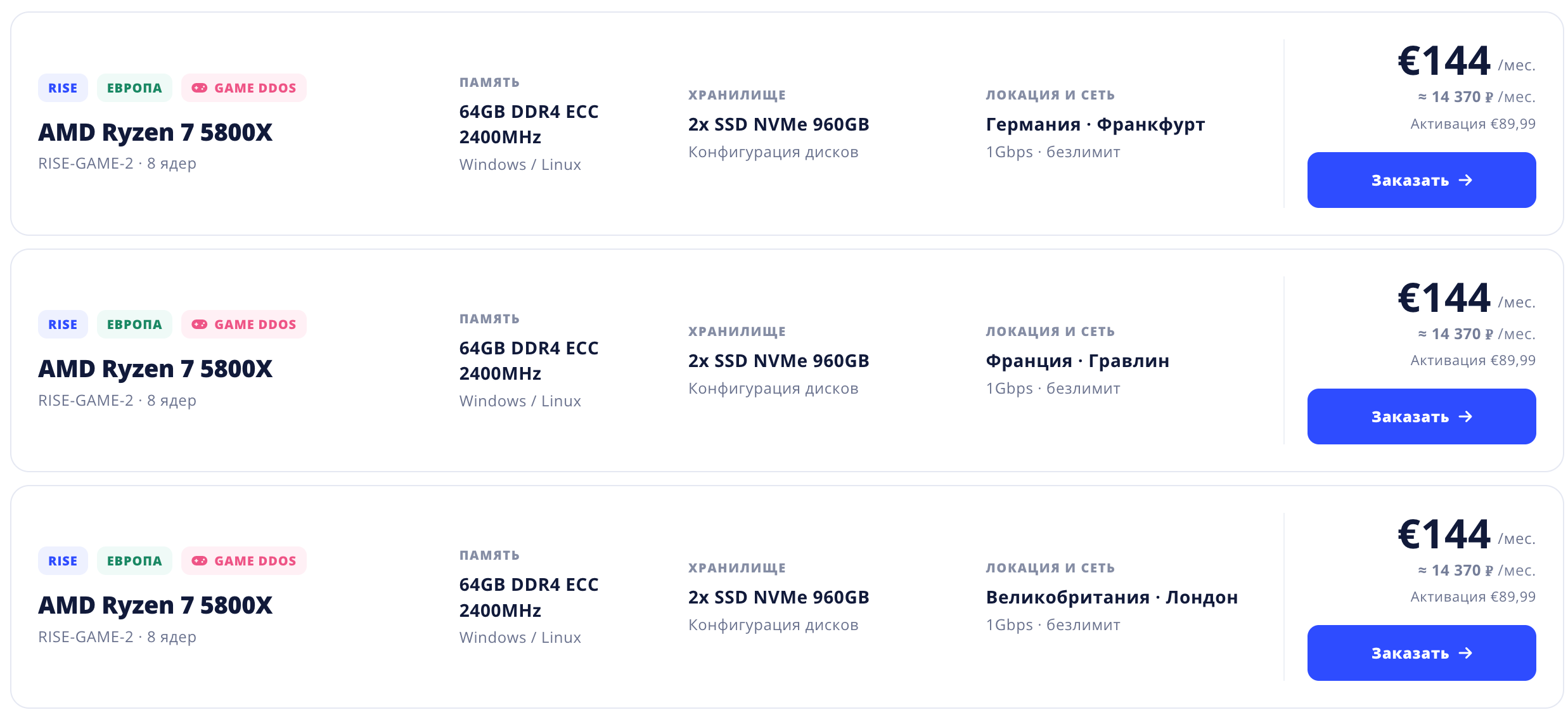Screen dimensions: 1568x710
Task: Select the ЕВРОПА tag on Gravelines card
Action: coord(134,325)
